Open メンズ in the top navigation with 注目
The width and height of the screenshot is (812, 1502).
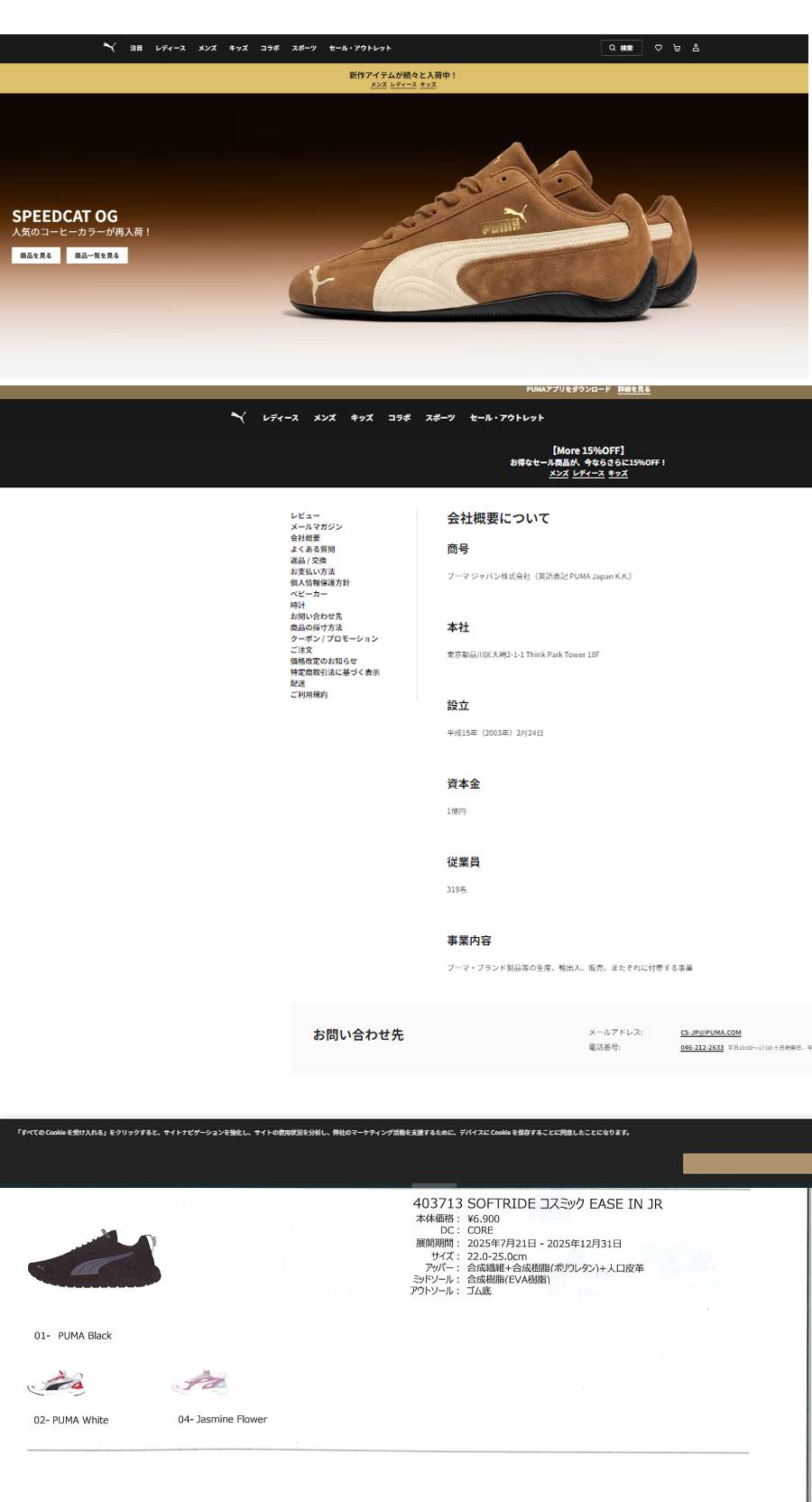pos(208,48)
